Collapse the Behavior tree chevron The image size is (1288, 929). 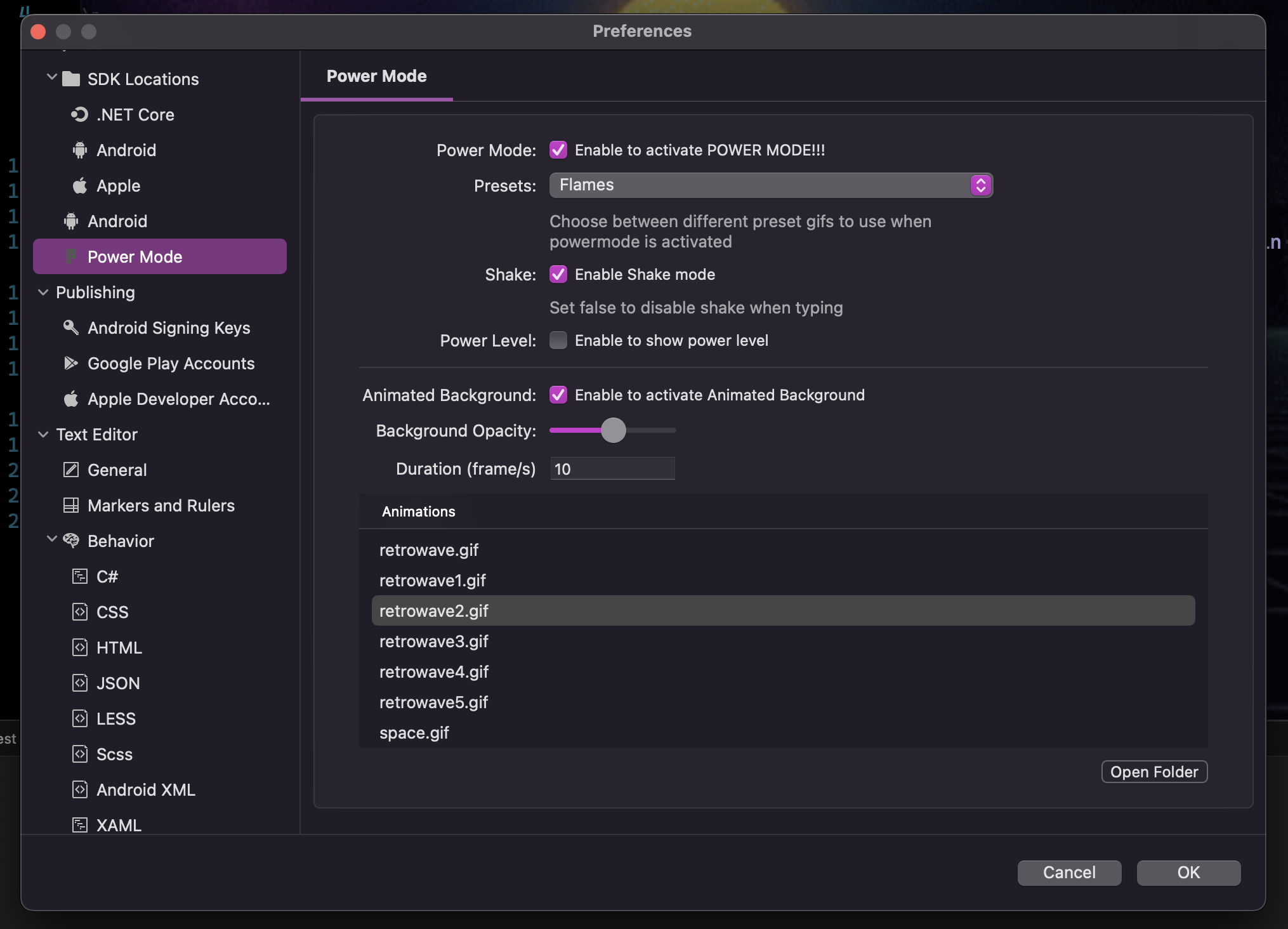point(52,539)
